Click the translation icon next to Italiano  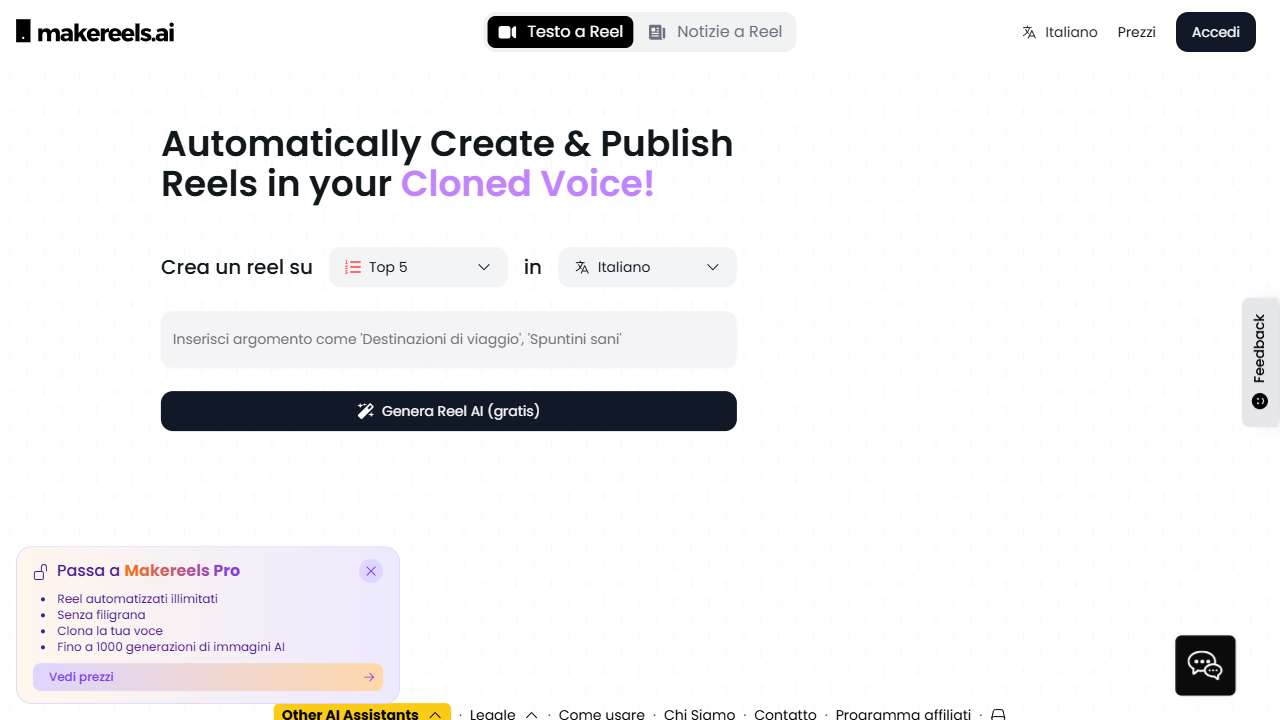tap(1028, 32)
